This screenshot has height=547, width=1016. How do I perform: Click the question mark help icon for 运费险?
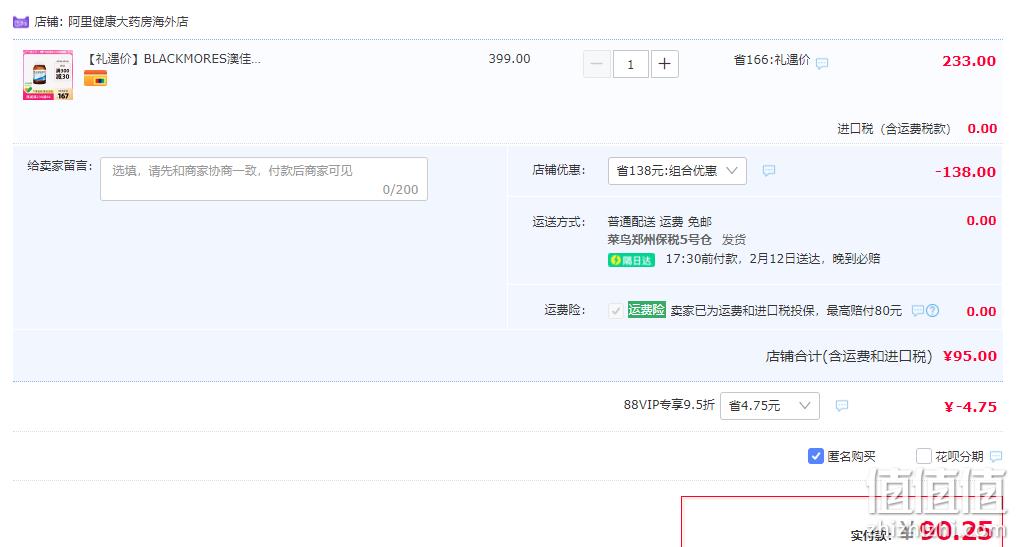(x=932, y=310)
